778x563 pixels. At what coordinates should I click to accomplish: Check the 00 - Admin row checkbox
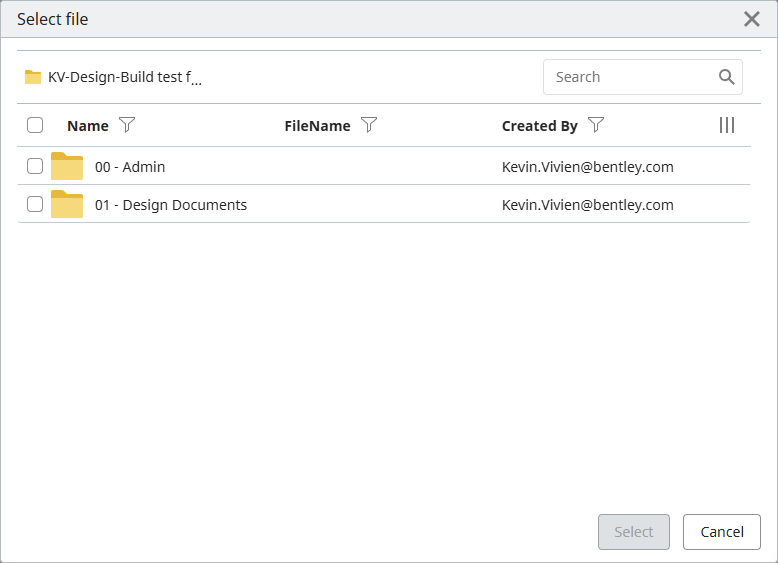click(35, 166)
